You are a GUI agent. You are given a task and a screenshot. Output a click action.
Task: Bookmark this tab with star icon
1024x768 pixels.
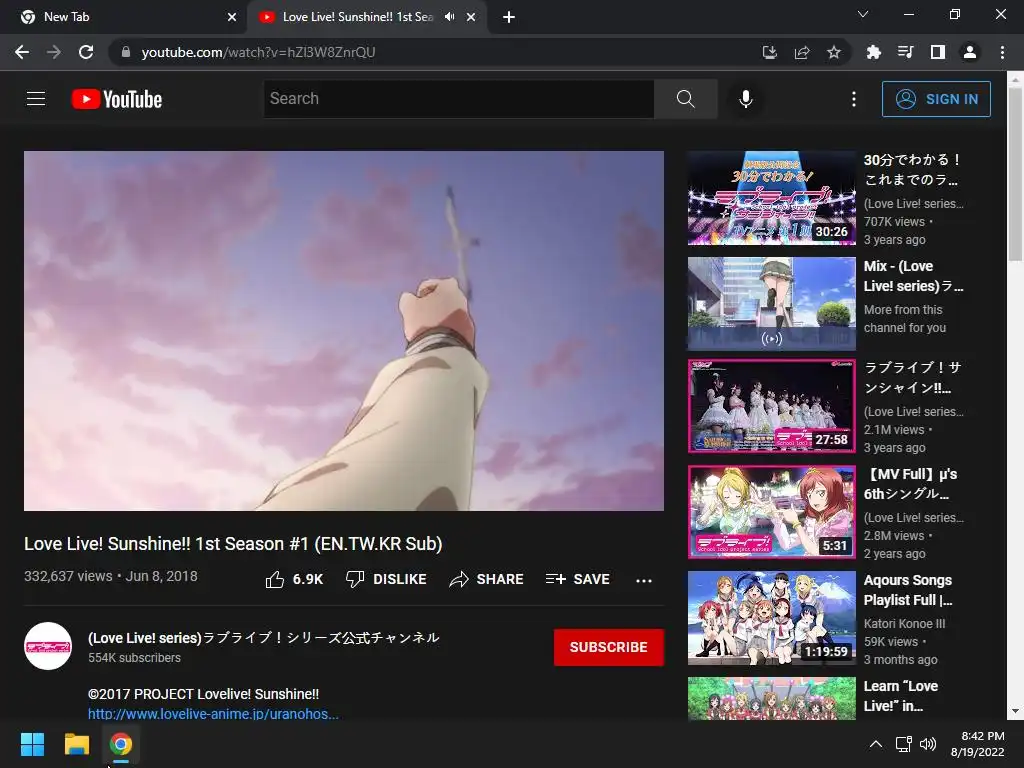[834, 52]
